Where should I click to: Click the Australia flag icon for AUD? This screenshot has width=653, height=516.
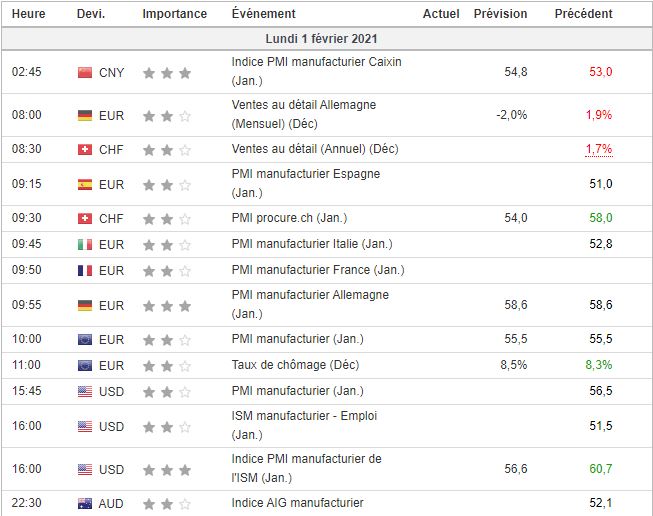pyautogui.click(x=85, y=504)
